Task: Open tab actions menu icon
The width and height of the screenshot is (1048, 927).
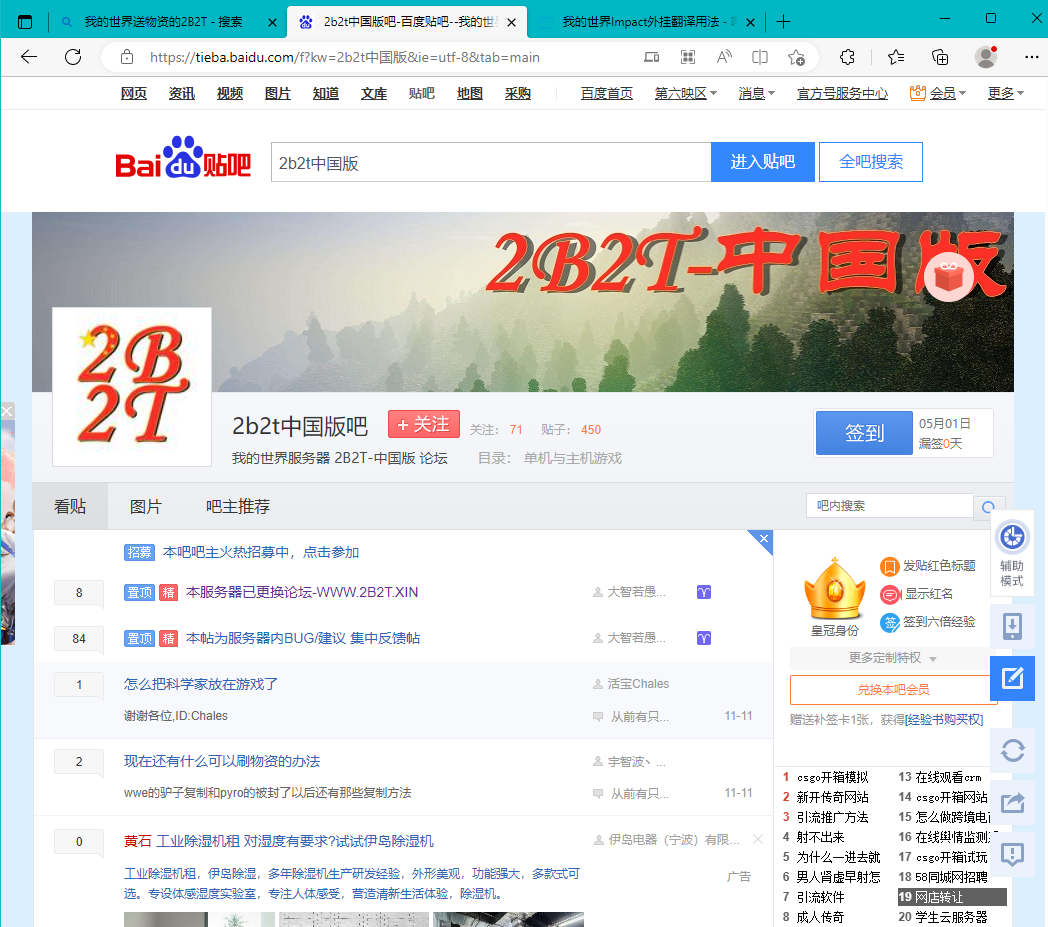Action: tap(25, 22)
